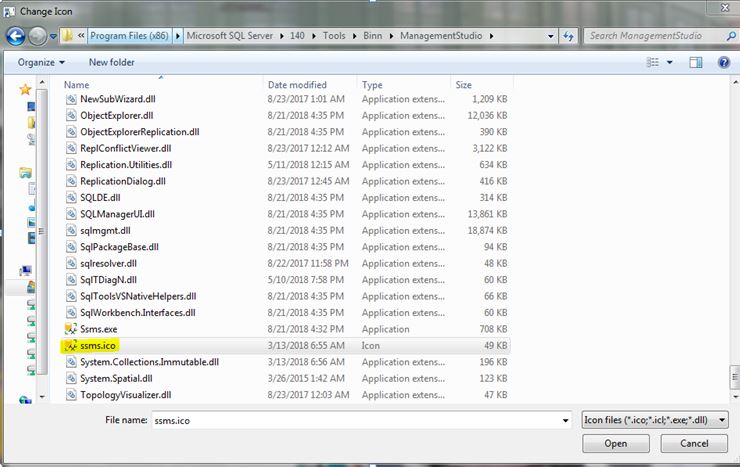This screenshot has width=740, height=467.
Task: Click New folder in the toolbar
Action: (x=111, y=62)
